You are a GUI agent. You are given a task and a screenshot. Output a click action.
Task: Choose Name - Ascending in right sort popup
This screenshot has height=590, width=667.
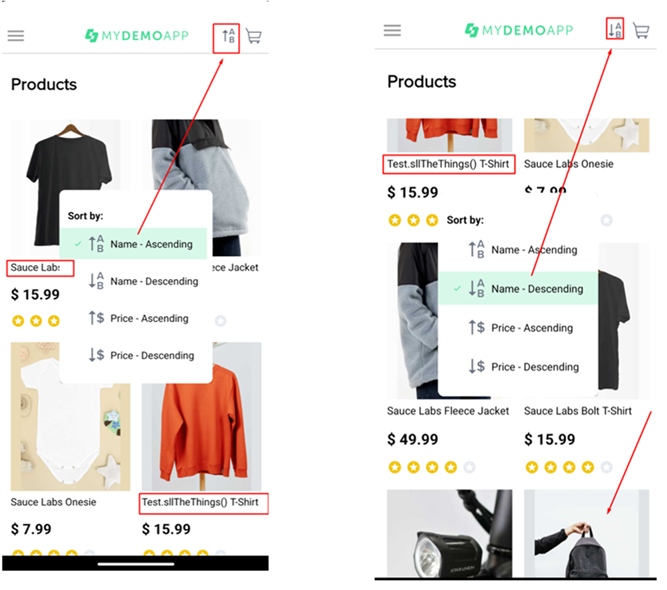[x=523, y=250]
